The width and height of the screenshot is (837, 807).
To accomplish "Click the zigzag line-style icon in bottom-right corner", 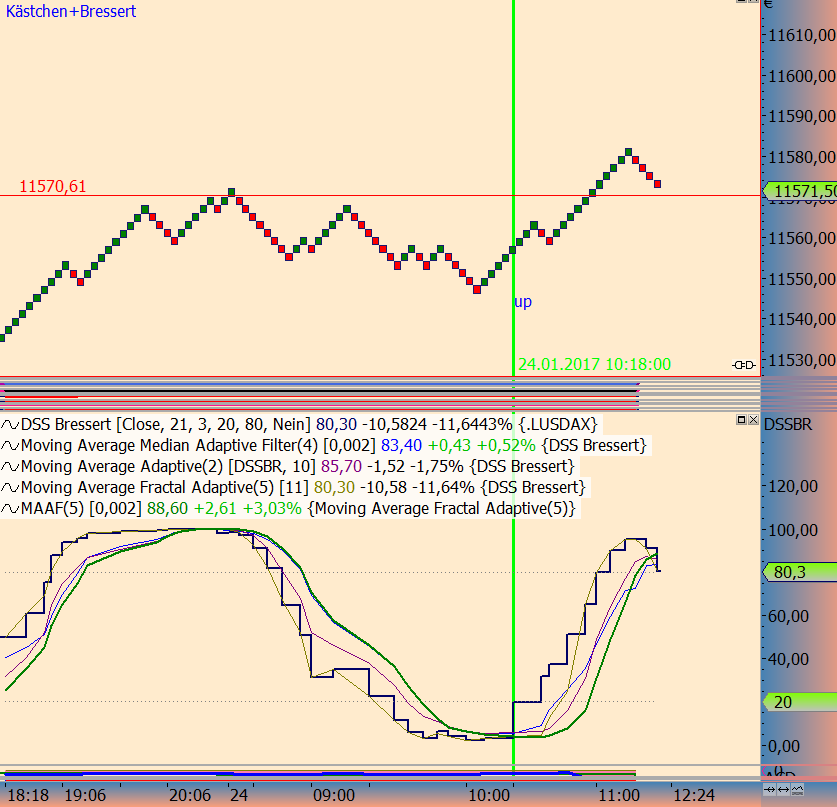I will click(797, 790).
